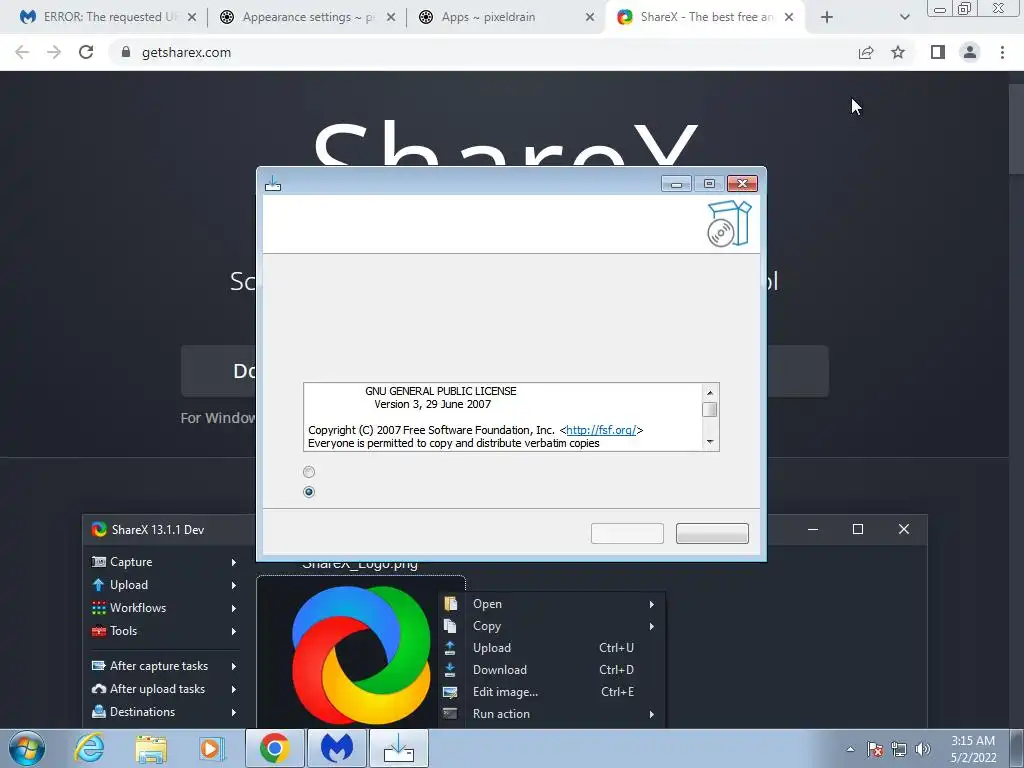The height and width of the screenshot is (768, 1024).
Task: Share this page using the share icon
Action: coord(866,52)
